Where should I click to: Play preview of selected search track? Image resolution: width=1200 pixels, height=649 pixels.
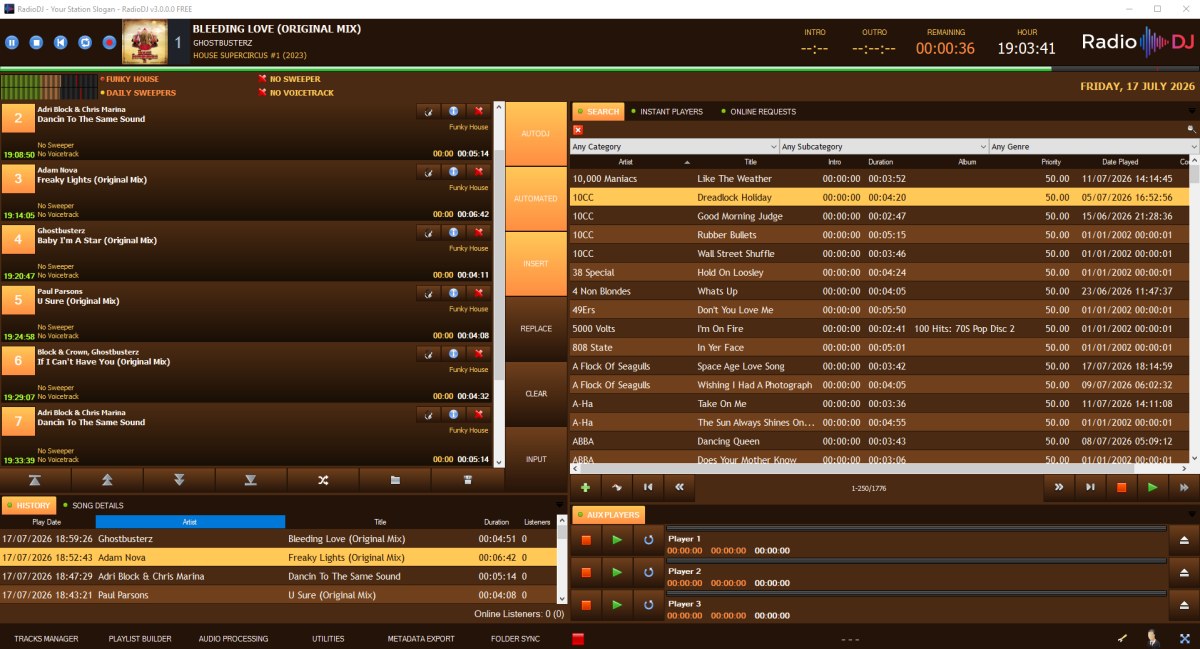click(x=1153, y=487)
